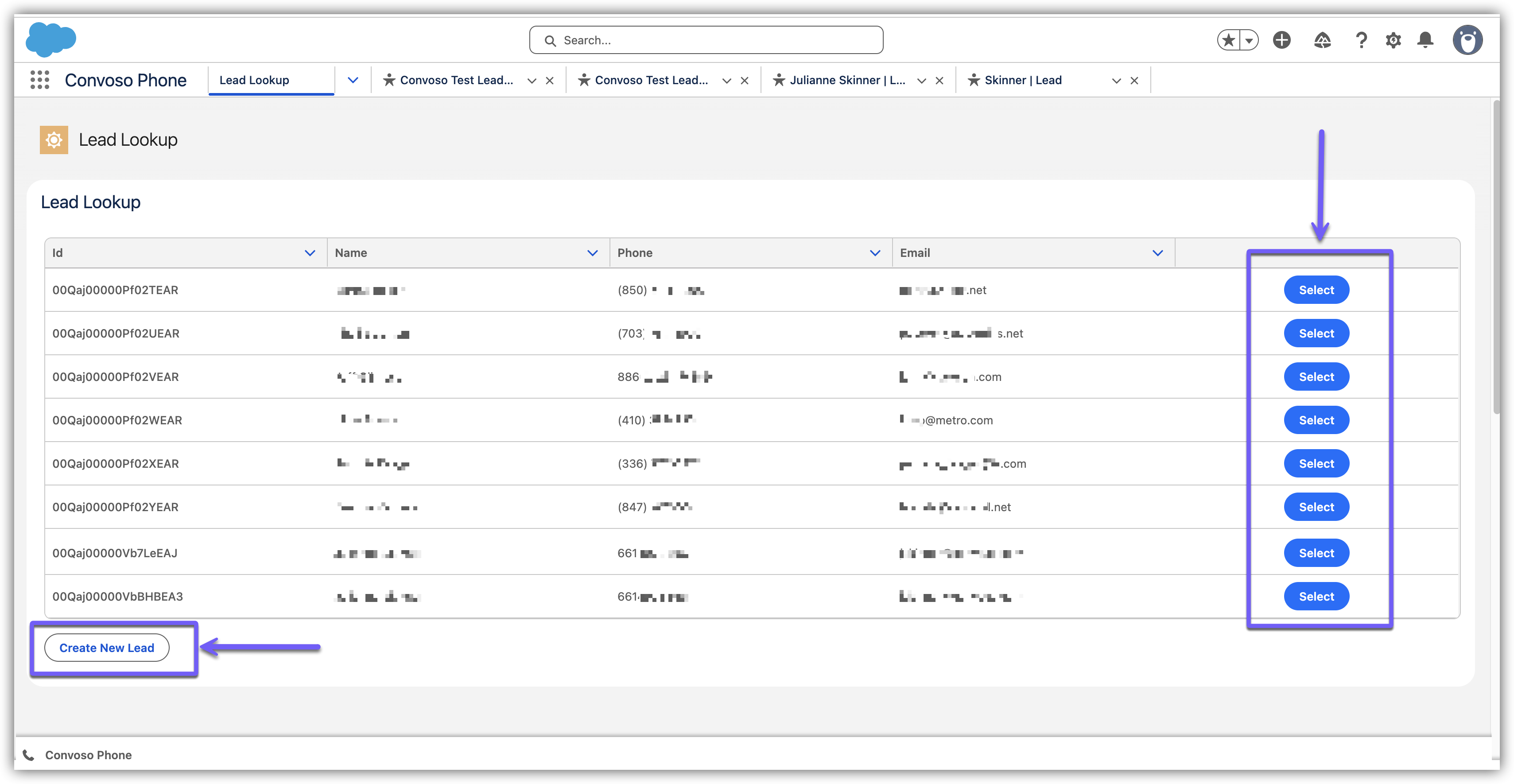Expand the Email column menu chevron
Viewport: 1514px width, 784px height.
click(x=1157, y=253)
